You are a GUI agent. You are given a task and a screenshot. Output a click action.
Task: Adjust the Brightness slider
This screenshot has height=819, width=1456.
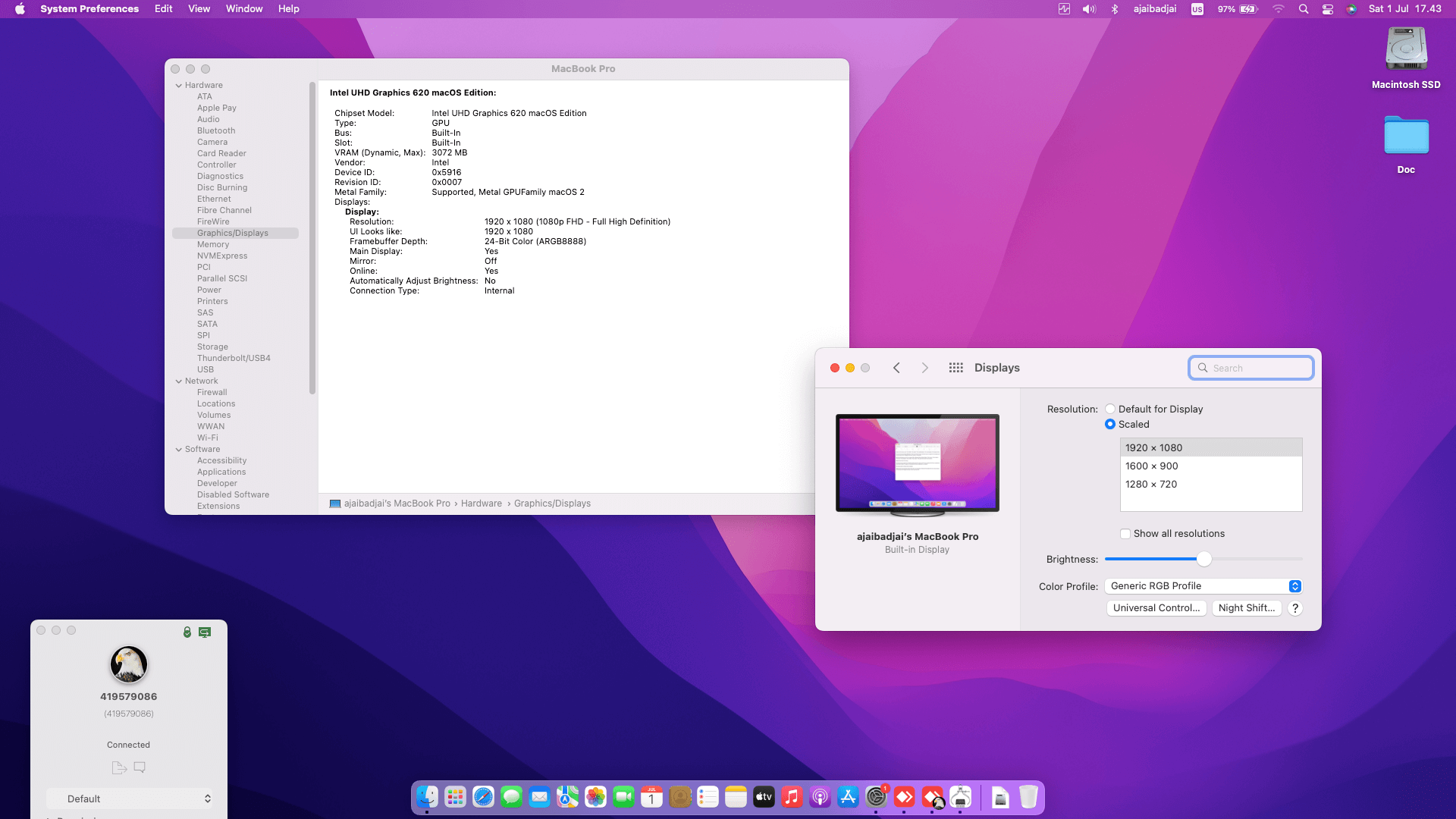(1204, 560)
